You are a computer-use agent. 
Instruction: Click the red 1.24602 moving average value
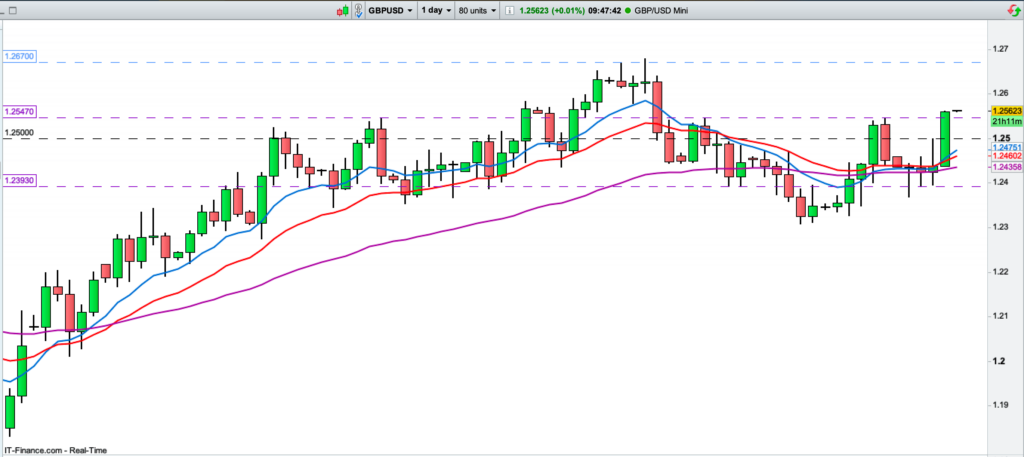[x=1006, y=157]
